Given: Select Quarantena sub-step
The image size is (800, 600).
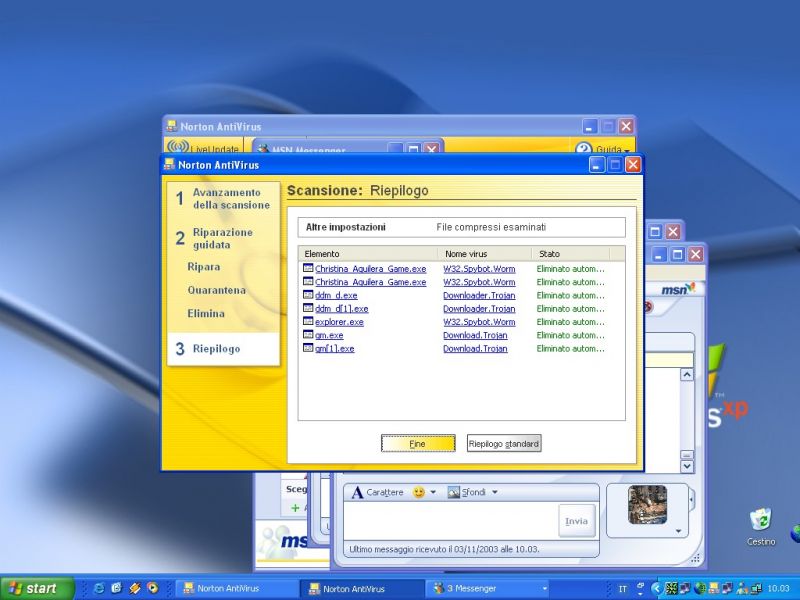Looking at the screenshot, I should click(x=216, y=290).
